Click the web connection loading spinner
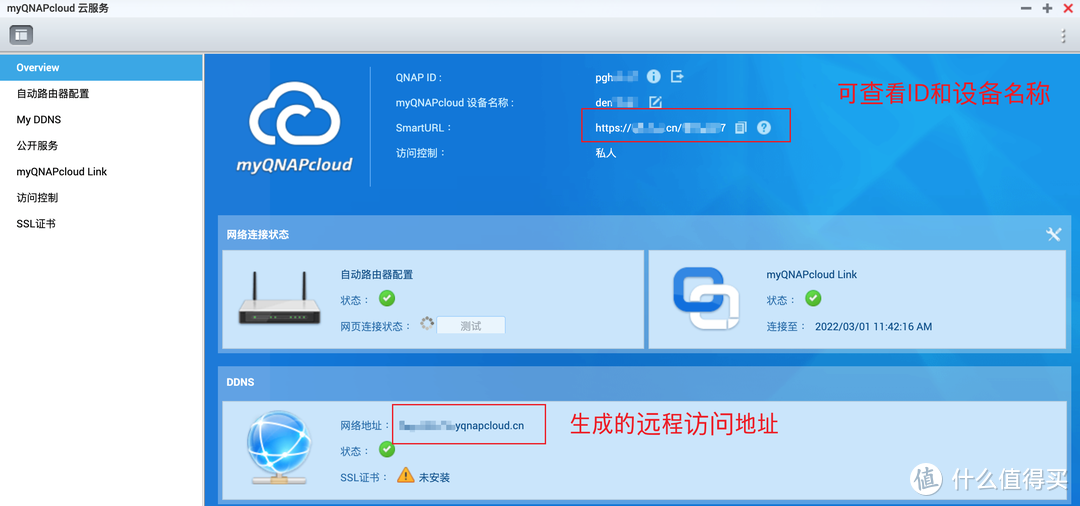 coord(427,324)
